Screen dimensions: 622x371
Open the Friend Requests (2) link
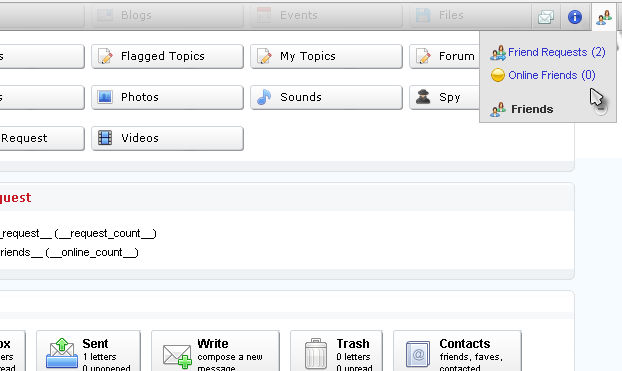tap(557, 52)
